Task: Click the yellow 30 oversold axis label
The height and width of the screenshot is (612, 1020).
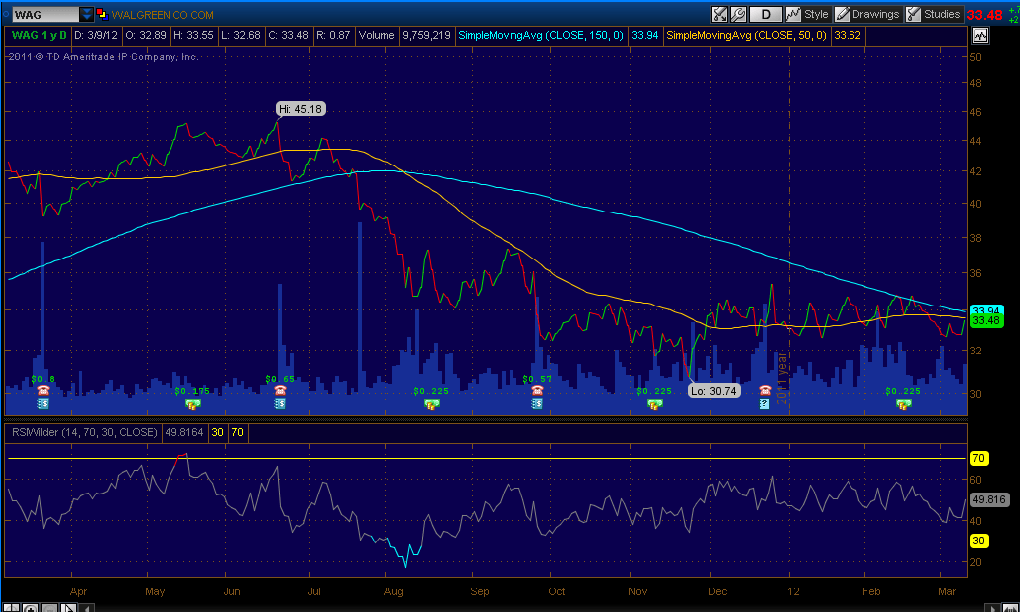Action: [x=978, y=541]
